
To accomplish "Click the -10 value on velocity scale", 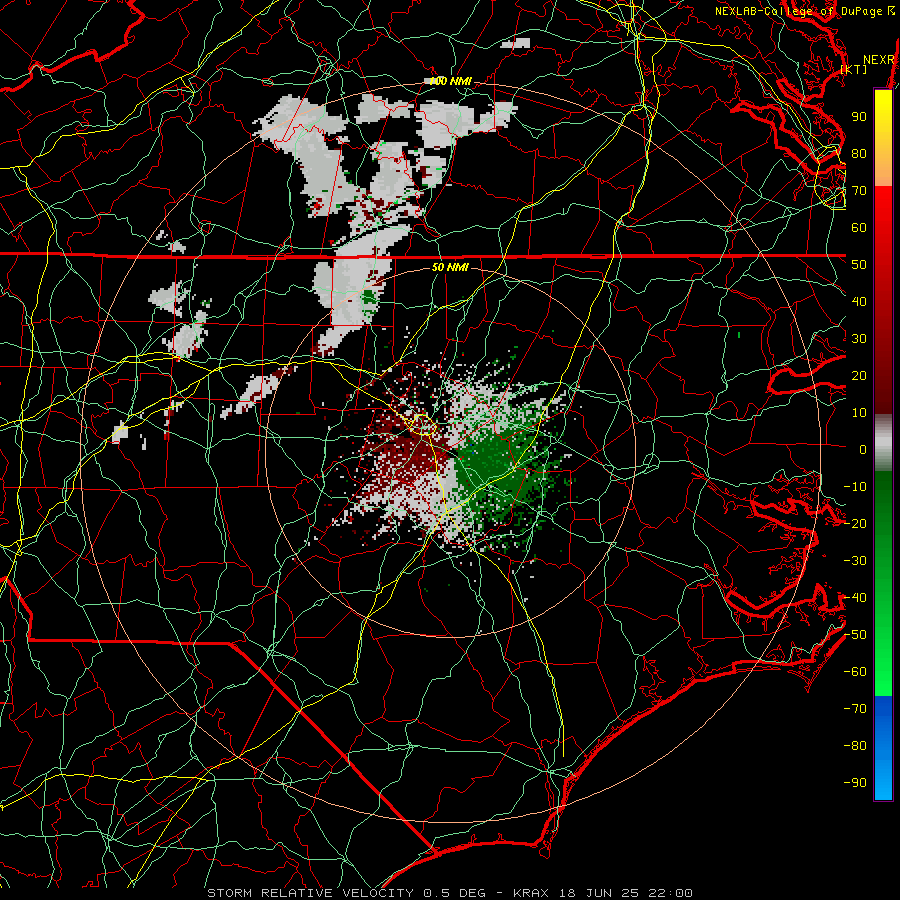I will click(855, 487).
